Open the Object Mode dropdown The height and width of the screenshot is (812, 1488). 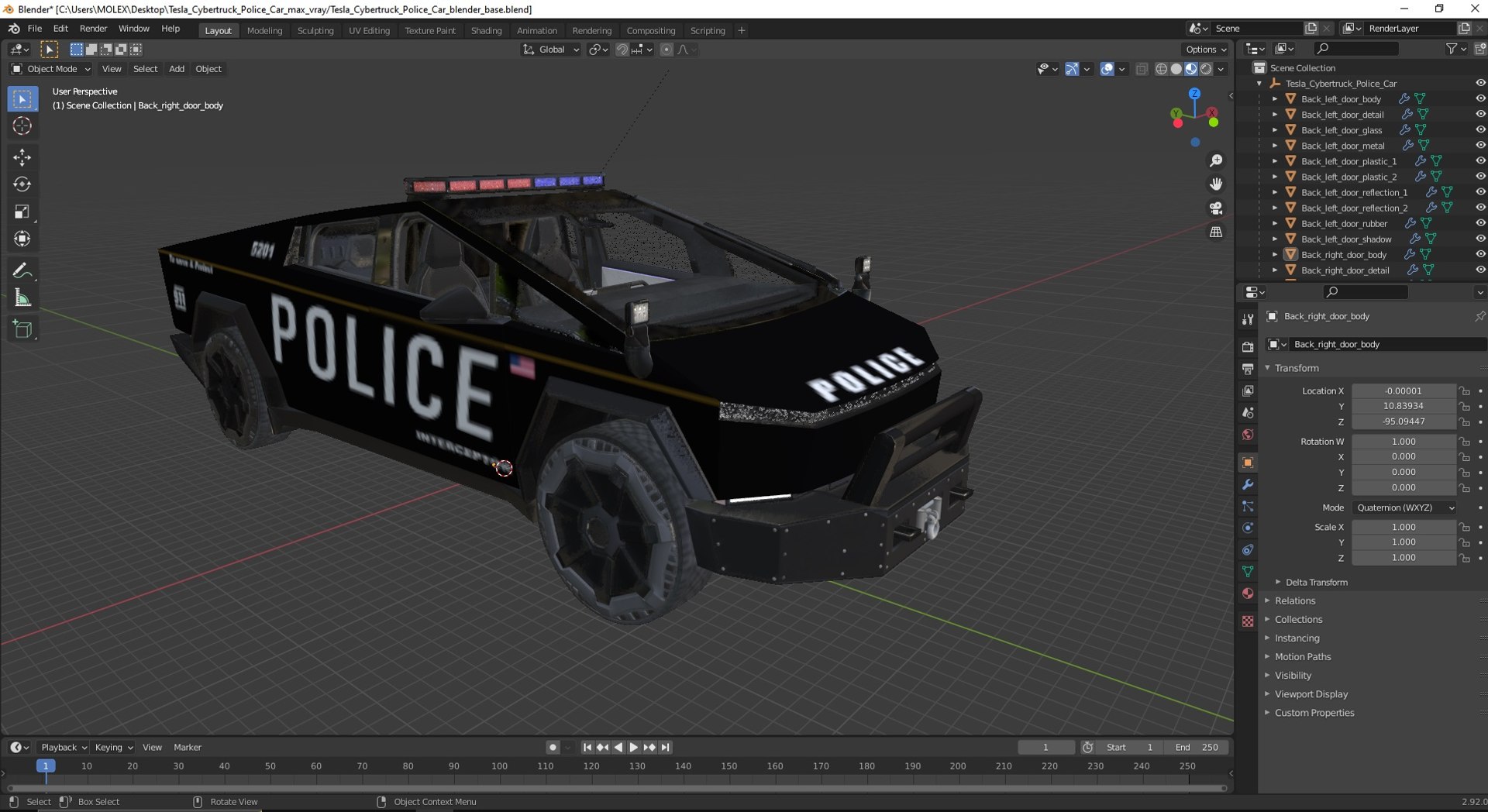pos(50,69)
